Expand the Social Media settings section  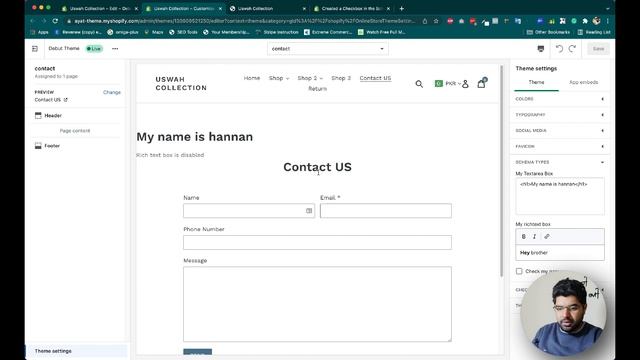pyautogui.click(x=560, y=131)
